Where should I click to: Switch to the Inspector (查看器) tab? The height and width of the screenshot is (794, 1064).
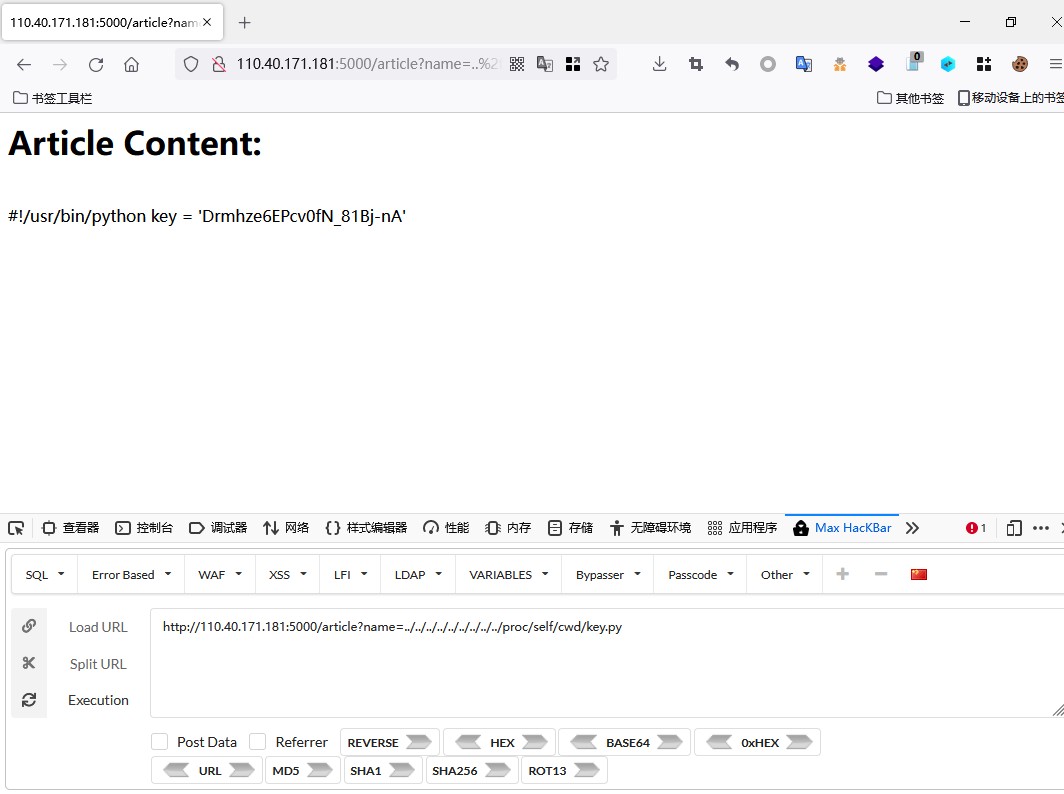coord(71,528)
